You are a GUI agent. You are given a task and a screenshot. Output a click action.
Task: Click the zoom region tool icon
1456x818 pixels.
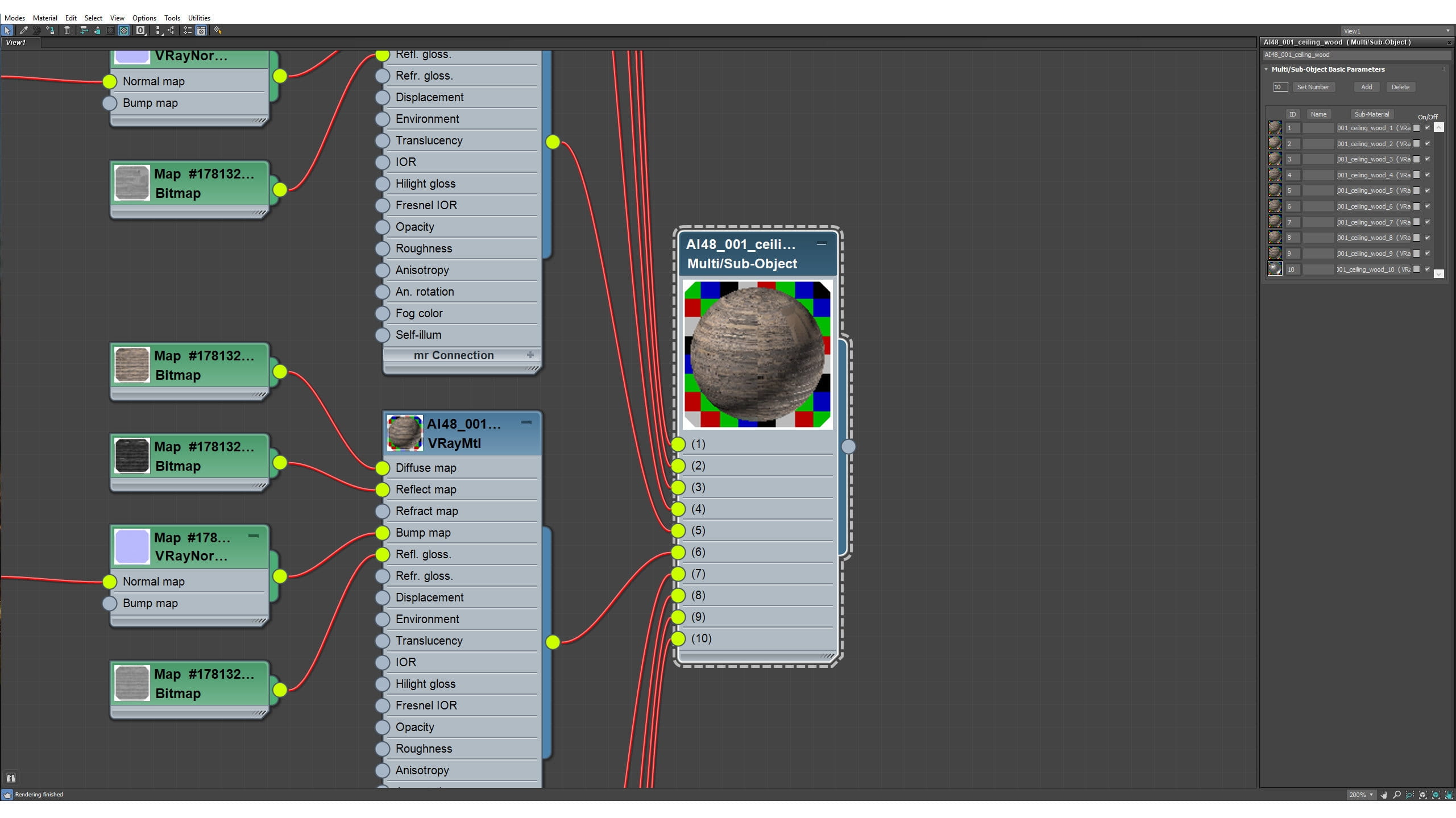1410,795
